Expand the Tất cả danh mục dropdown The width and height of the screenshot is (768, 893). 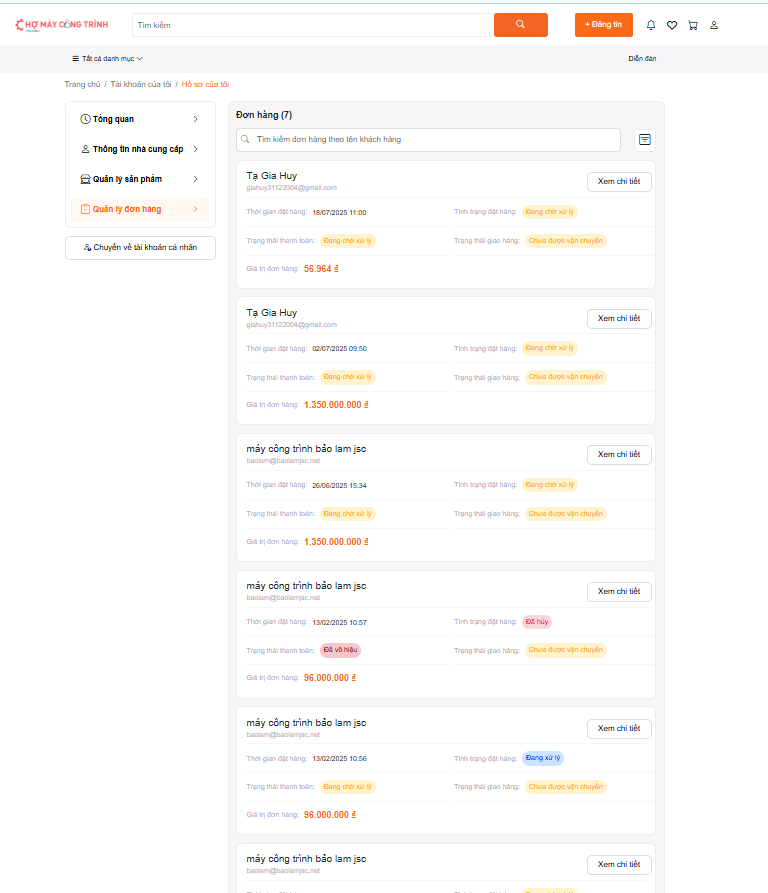[x=108, y=59]
